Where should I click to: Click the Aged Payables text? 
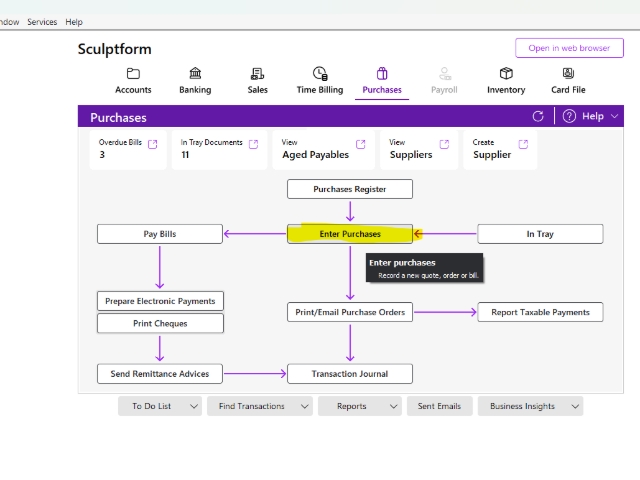[316, 155]
